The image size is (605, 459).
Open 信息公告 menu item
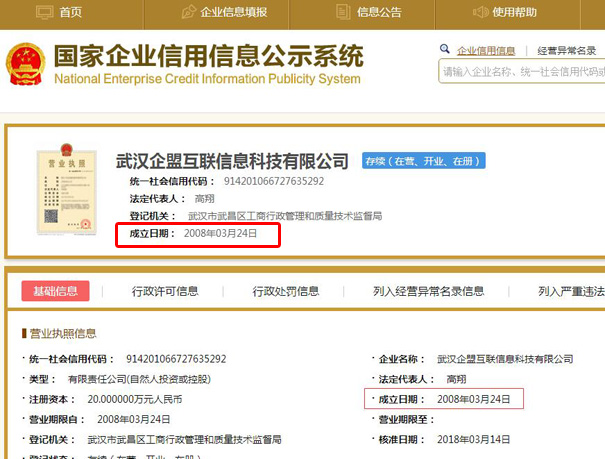point(379,12)
